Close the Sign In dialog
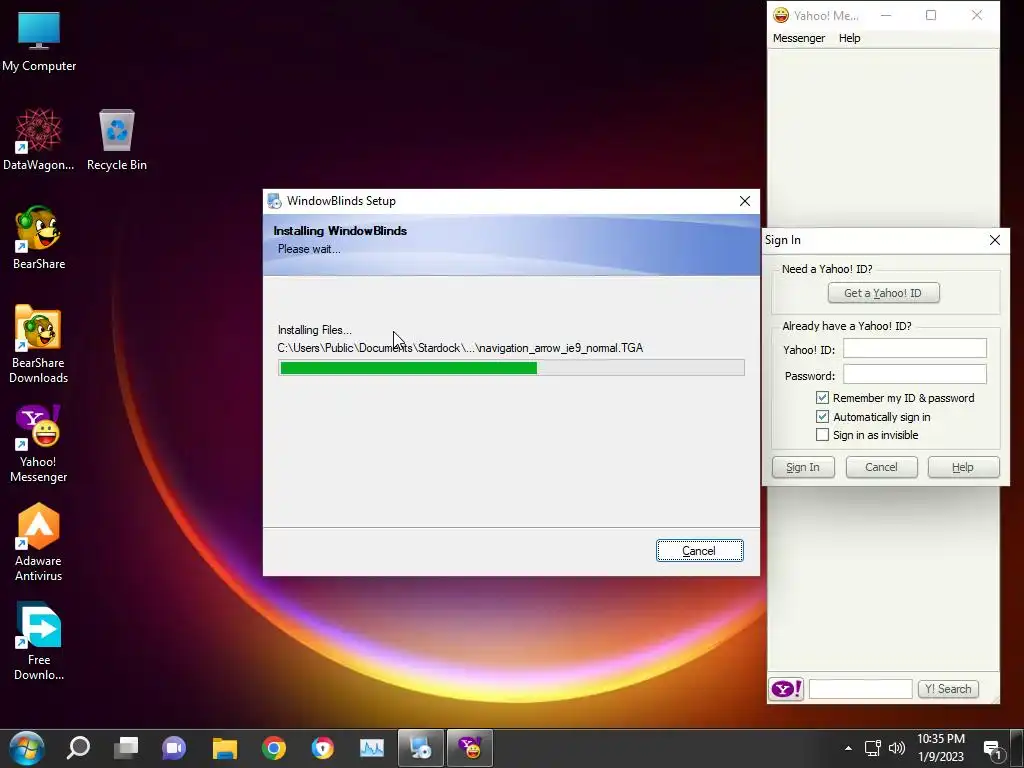This screenshot has height=768, width=1024. 995,240
